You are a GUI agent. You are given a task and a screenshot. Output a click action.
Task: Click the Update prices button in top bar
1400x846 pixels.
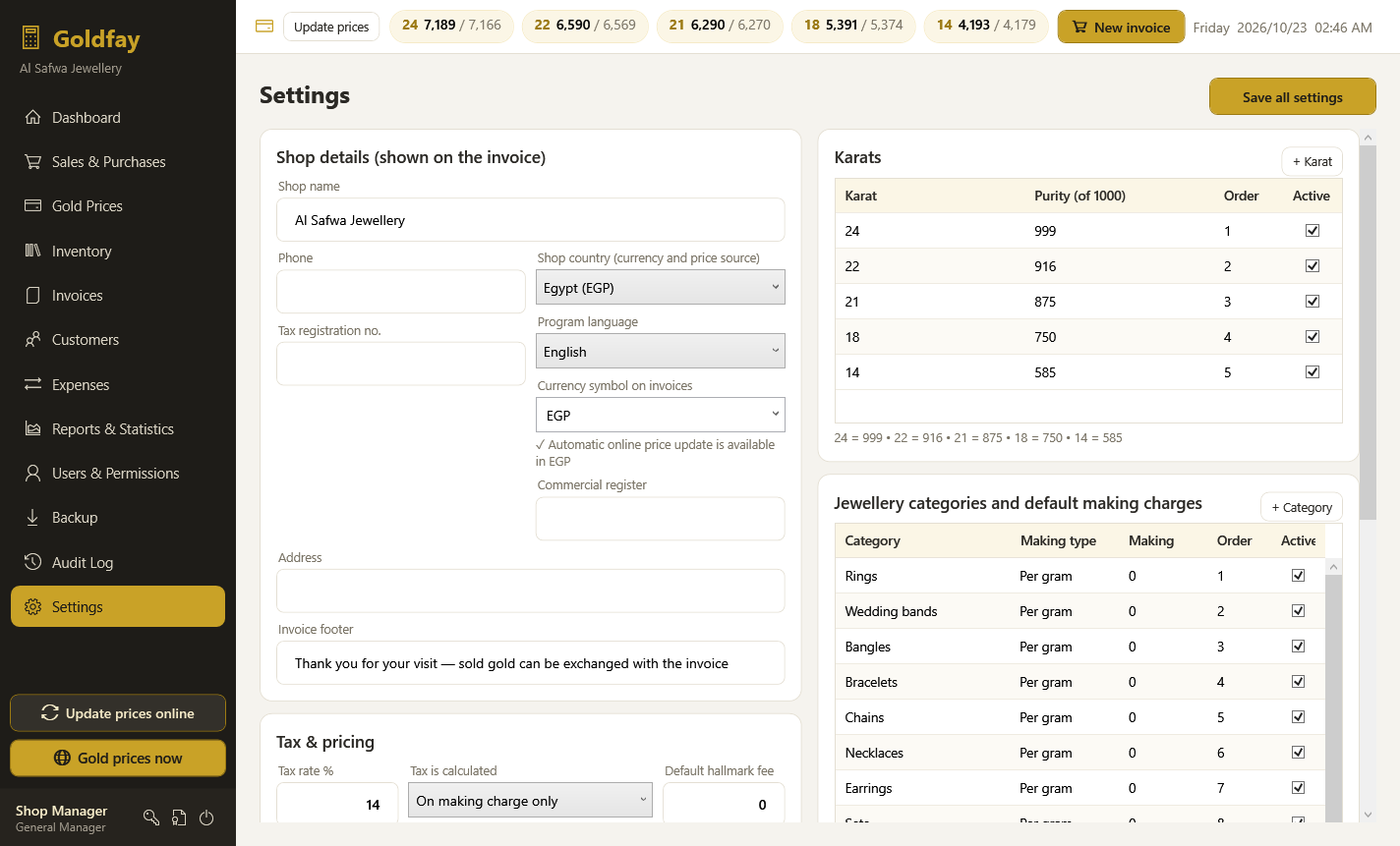point(331,27)
